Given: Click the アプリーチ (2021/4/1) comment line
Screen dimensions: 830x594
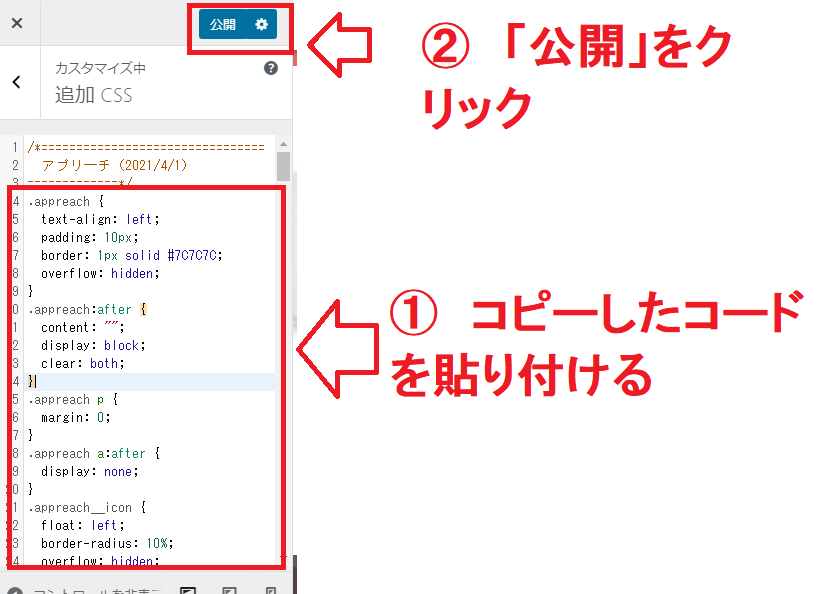Looking at the screenshot, I should pos(114,165).
